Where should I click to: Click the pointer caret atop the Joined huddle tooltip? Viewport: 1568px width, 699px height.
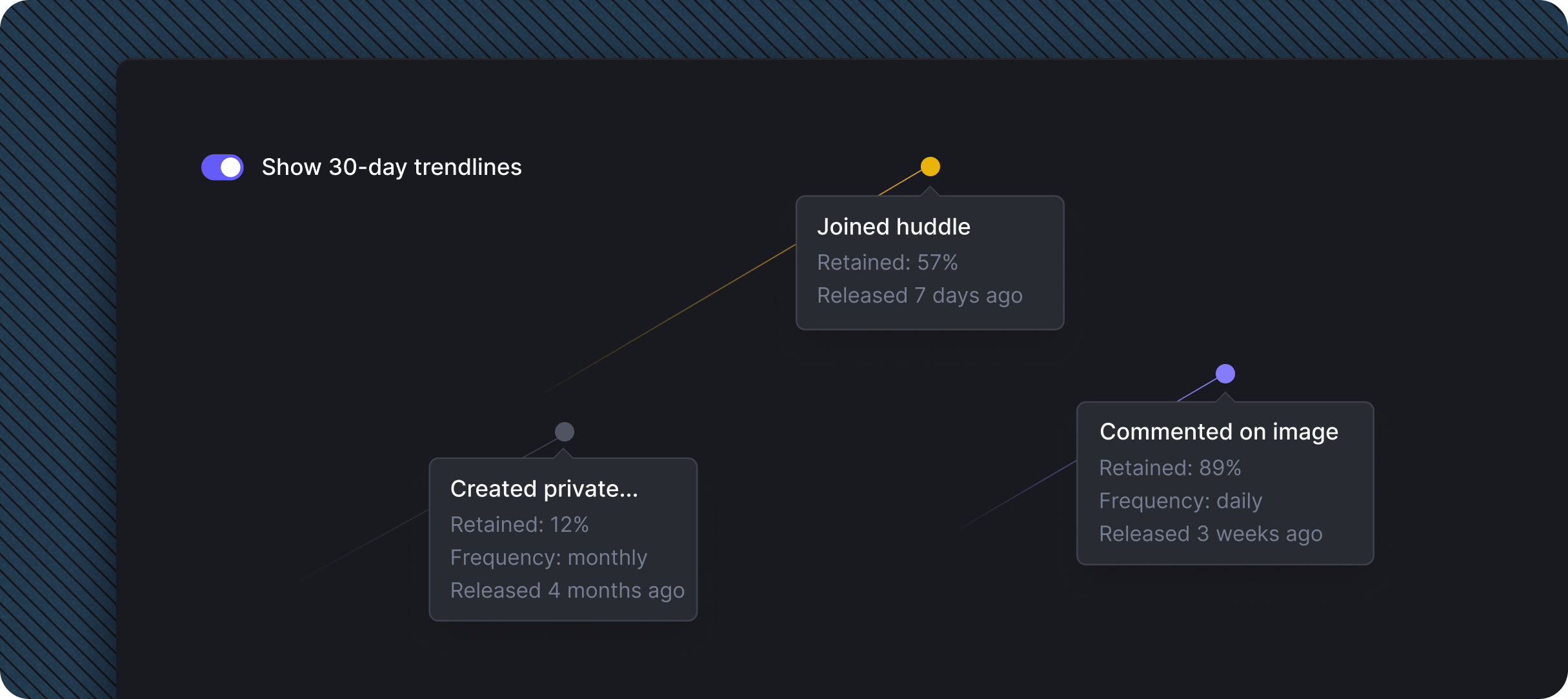pos(930,192)
